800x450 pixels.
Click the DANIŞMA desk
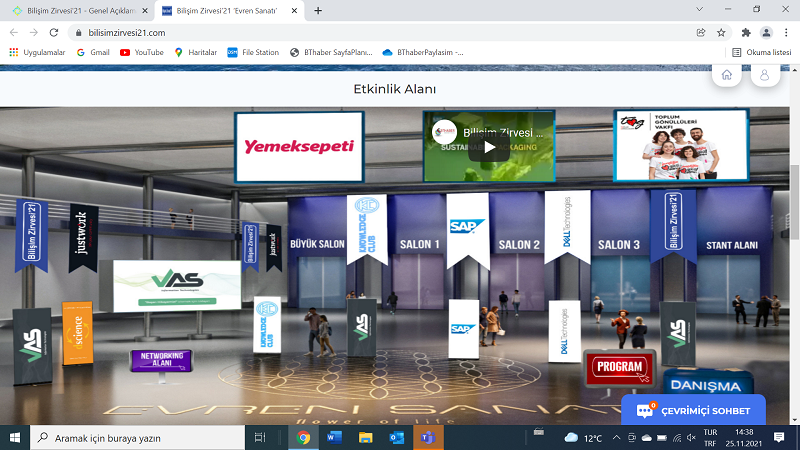click(707, 383)
